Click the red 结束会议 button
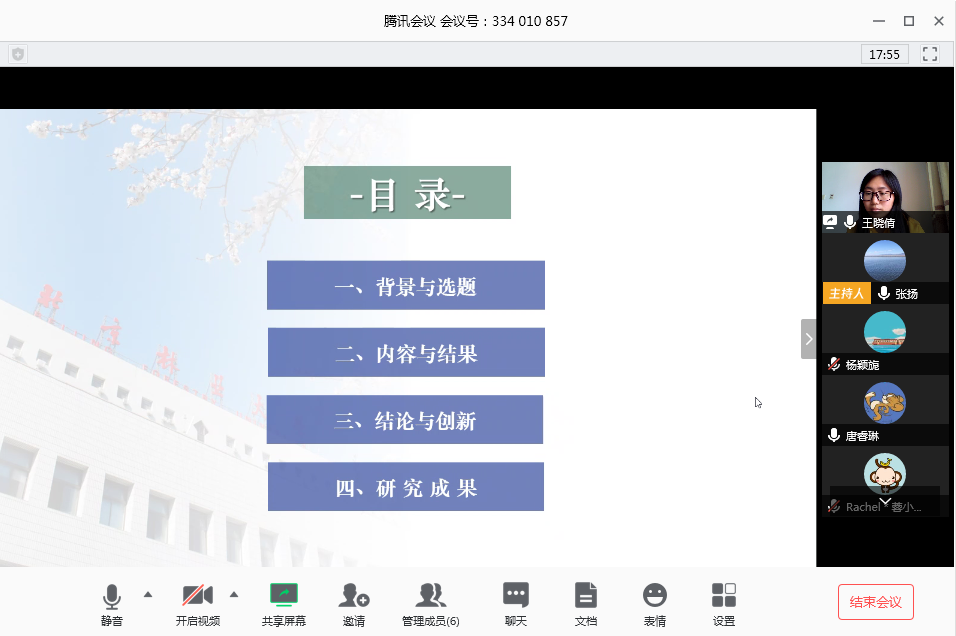The width and height of the screenshot is (956, 636). (876, 602)
